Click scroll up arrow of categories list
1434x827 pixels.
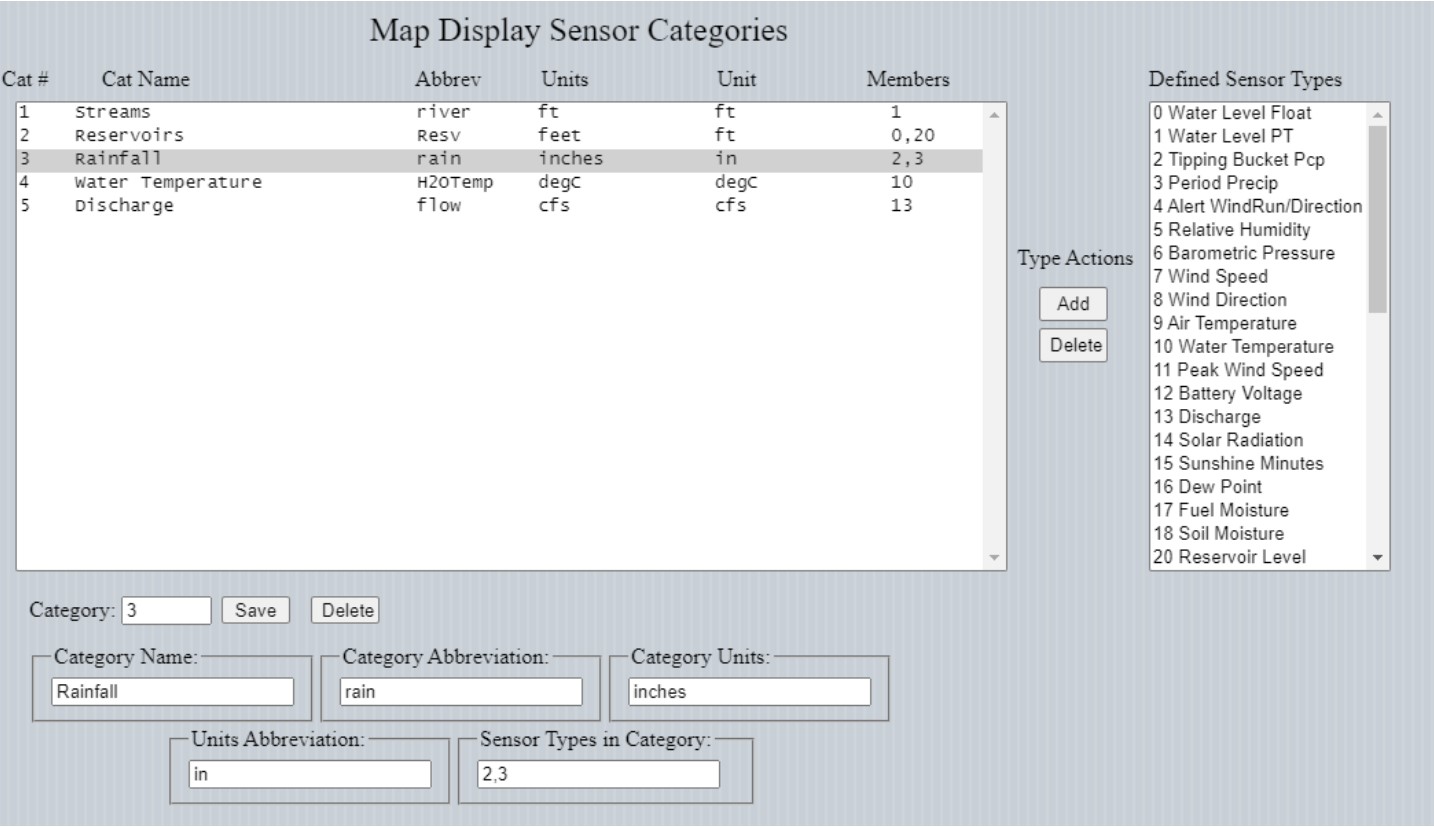point(994,113)
